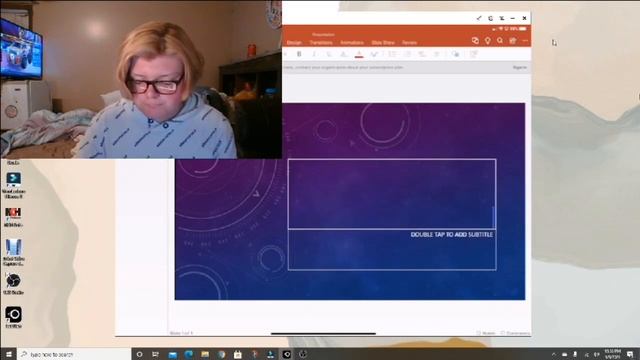This screenshot has height=360, width=640.
Task: Open the OBS Studio desktop shortcut
Action: [x=13, y=284]
